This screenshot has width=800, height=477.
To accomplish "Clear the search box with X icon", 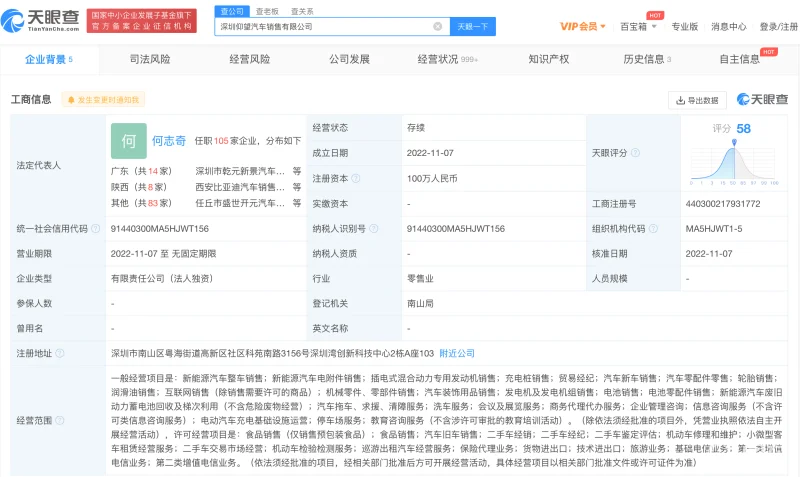I will (438, 27).
